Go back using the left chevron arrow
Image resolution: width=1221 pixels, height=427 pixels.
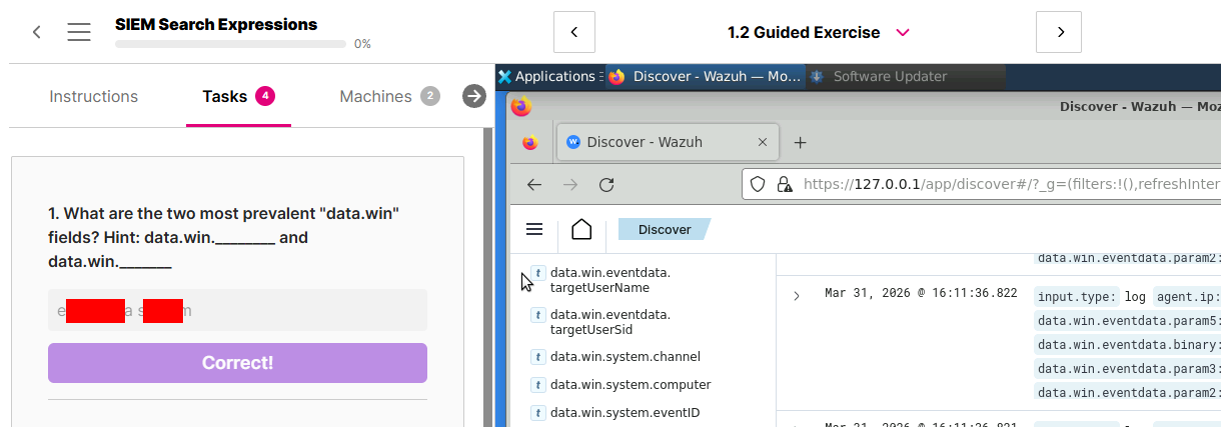(x=37, y=32)
